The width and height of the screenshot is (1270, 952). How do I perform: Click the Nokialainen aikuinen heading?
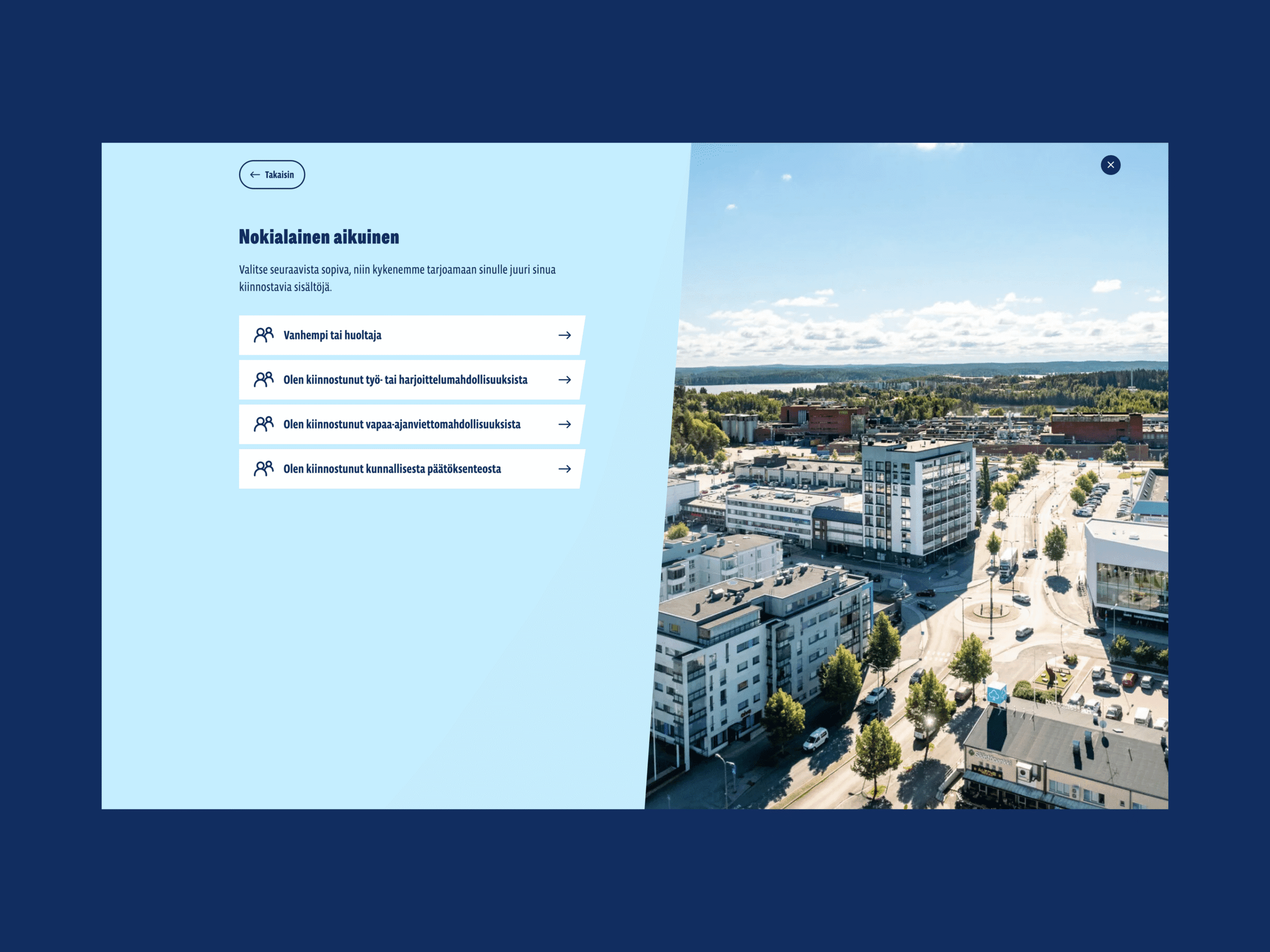(318, 237)
